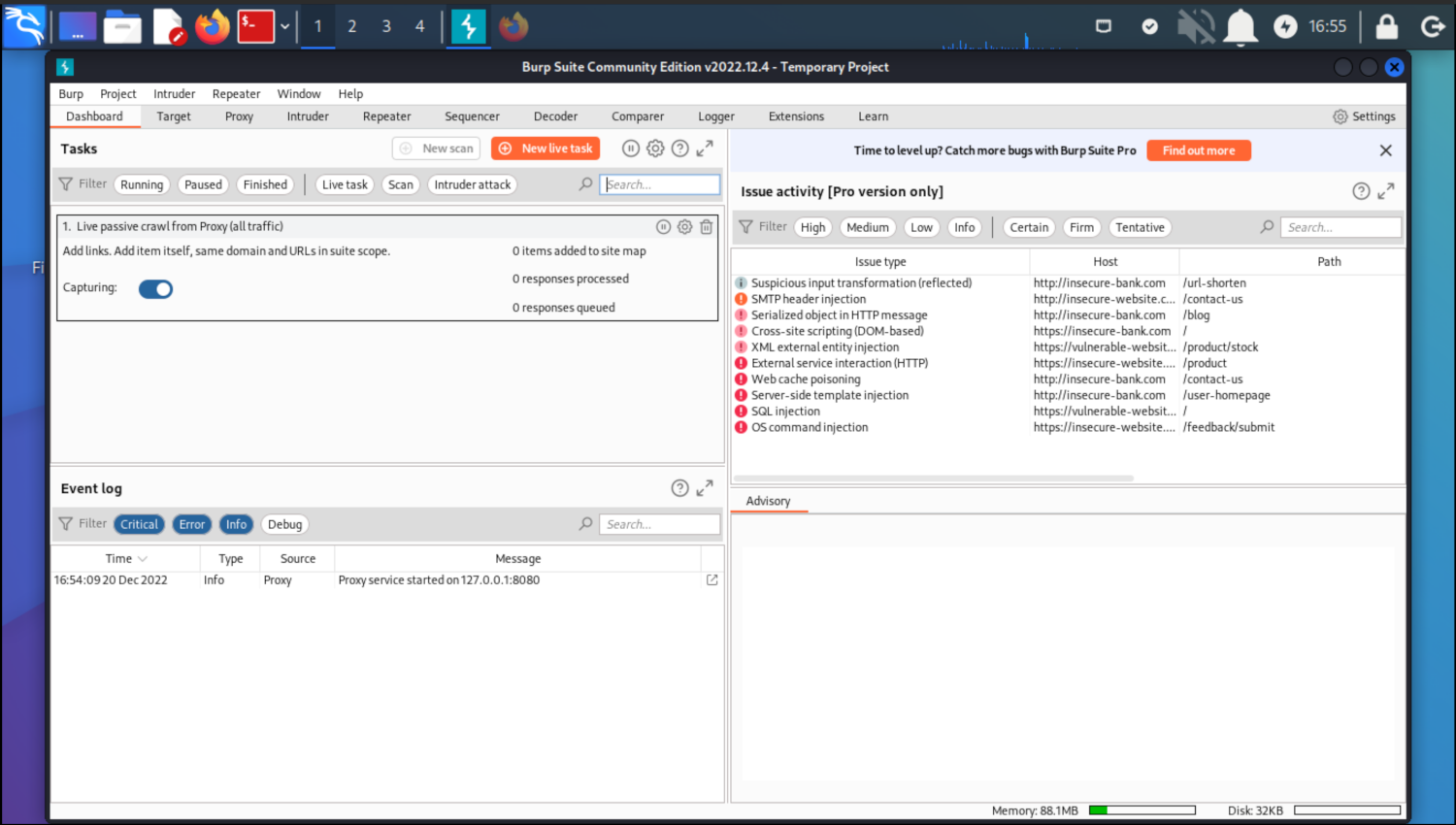
Task: Toggle the Tentative confidence filter
Action: (1140, 227)
